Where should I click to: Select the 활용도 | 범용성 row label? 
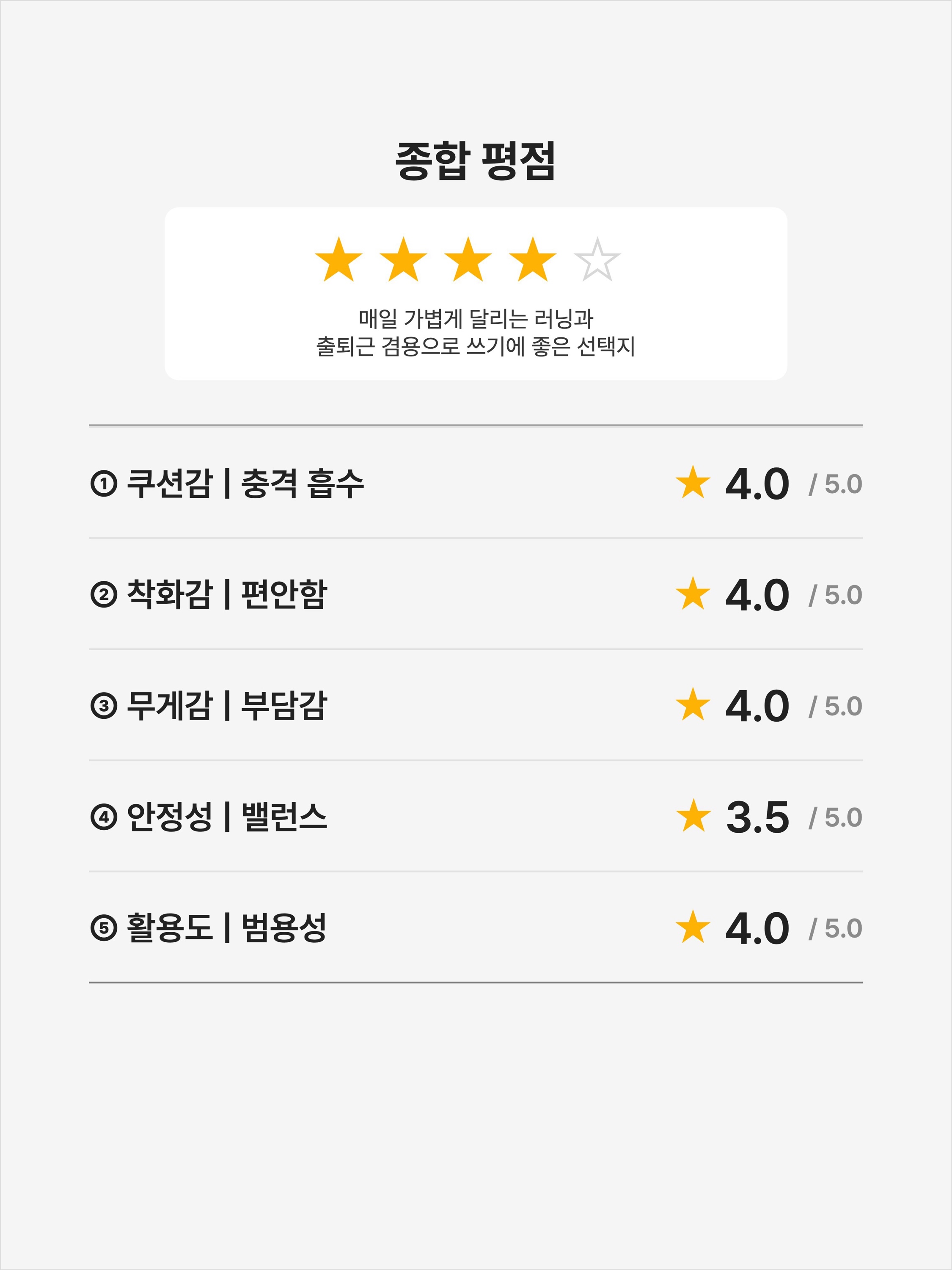tap(209, 928)
